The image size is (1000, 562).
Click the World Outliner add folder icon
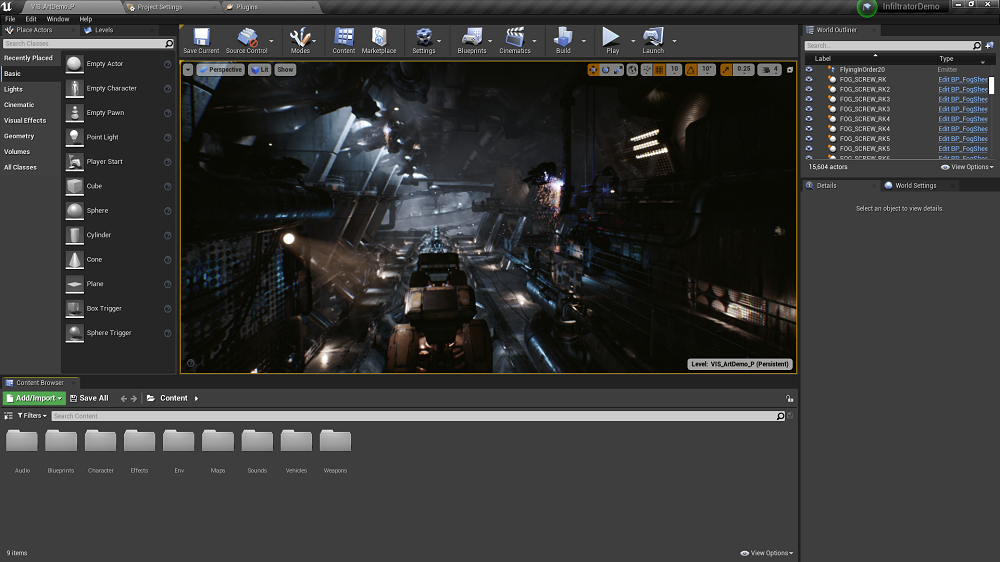[x=989, y=45]
